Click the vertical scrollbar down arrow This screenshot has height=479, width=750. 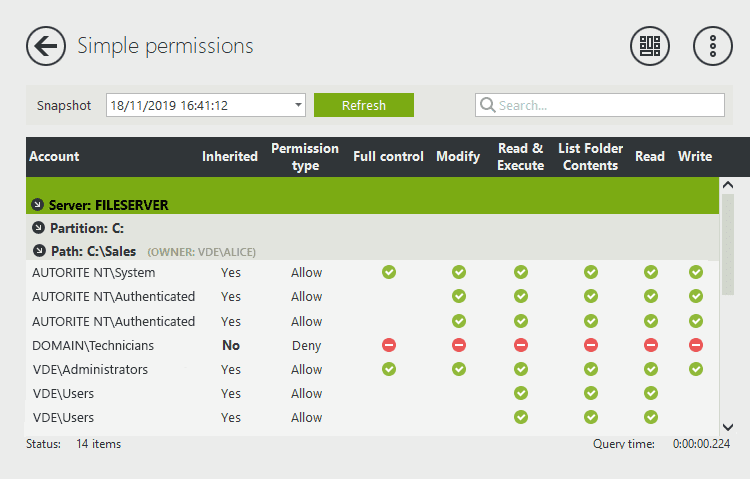(x=728, y=427)
